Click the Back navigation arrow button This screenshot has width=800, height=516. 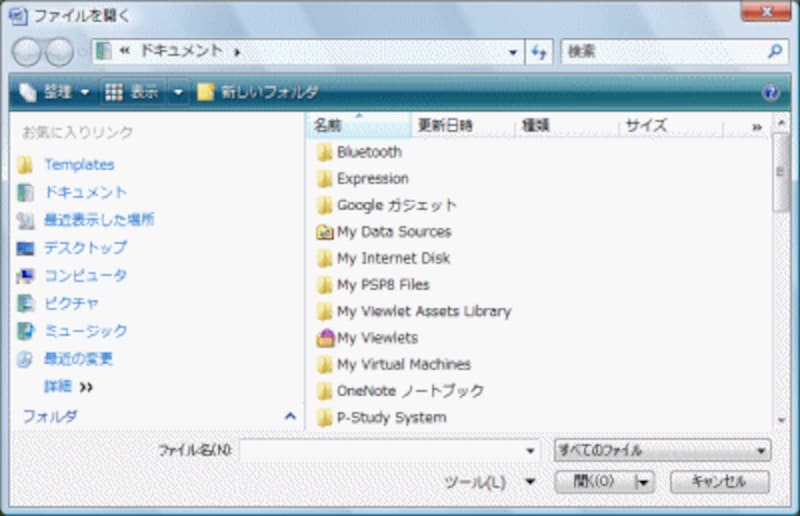point(27,52)
